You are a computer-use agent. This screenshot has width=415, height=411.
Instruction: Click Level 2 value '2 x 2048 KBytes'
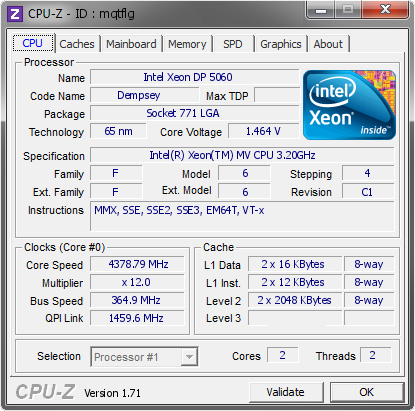pyautogui.click(x=295, y=300)
